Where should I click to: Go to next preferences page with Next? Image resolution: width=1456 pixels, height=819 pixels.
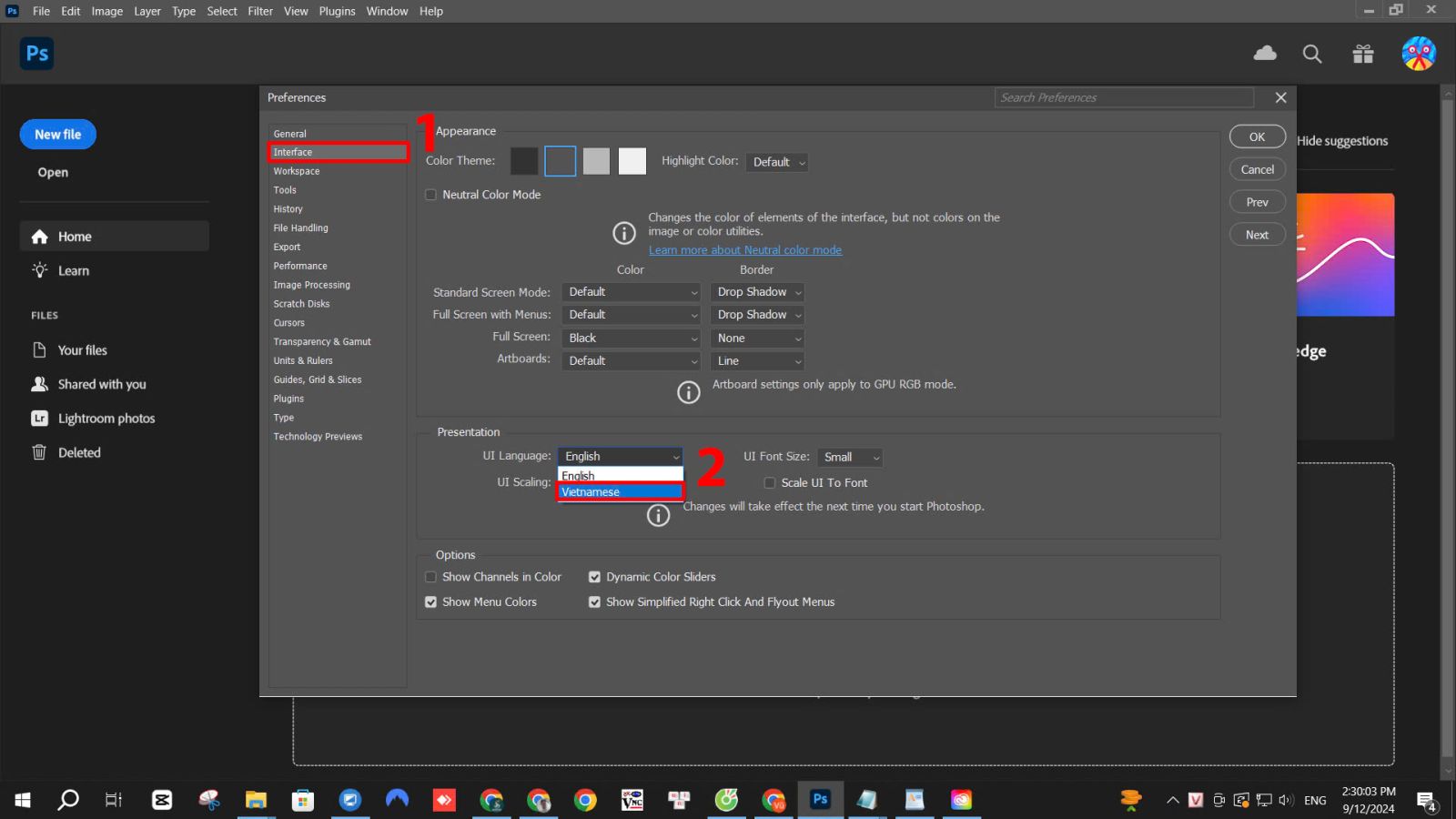(1257, 235)
